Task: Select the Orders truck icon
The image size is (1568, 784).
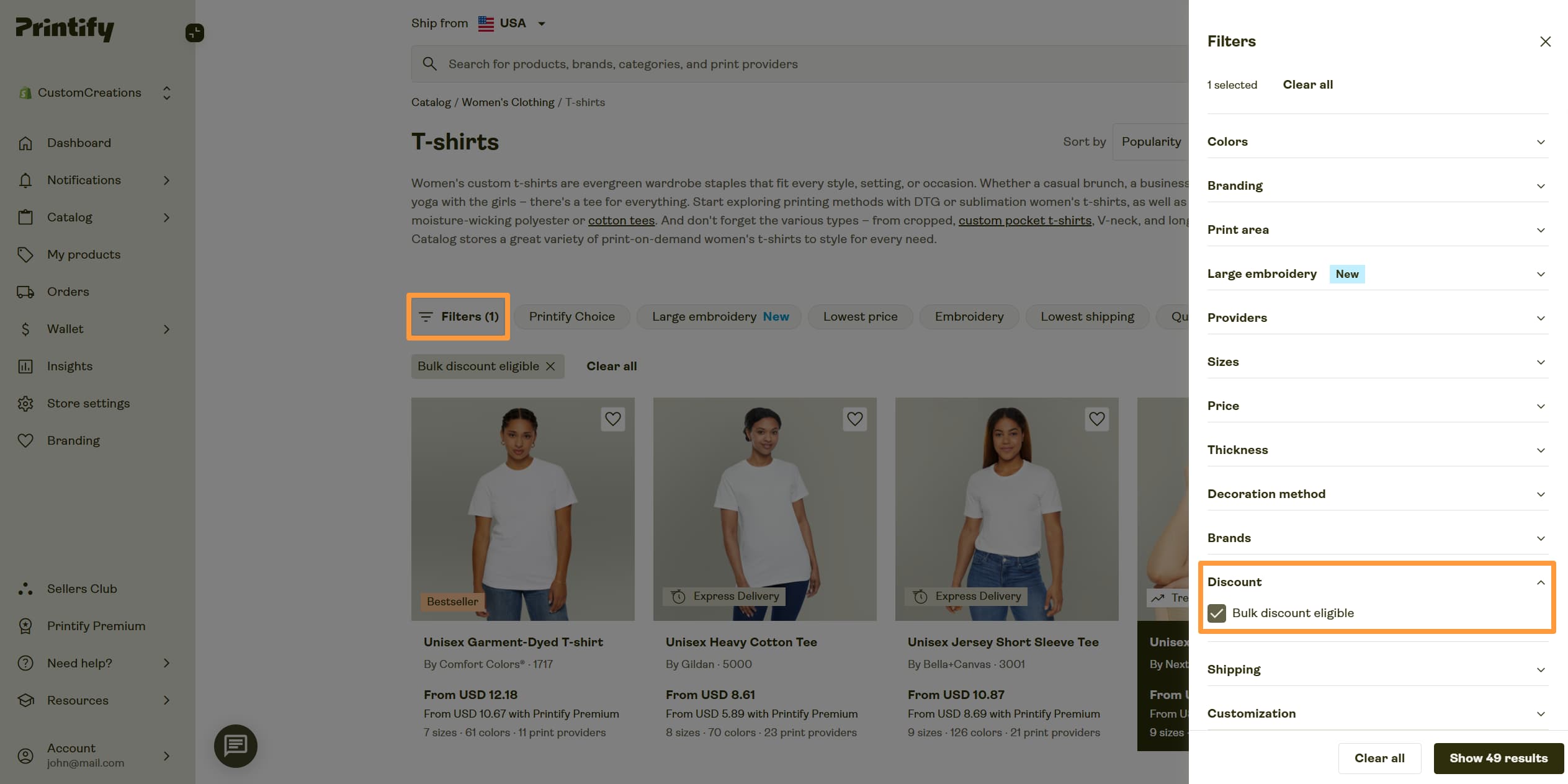Action: (x=25, y=292)
